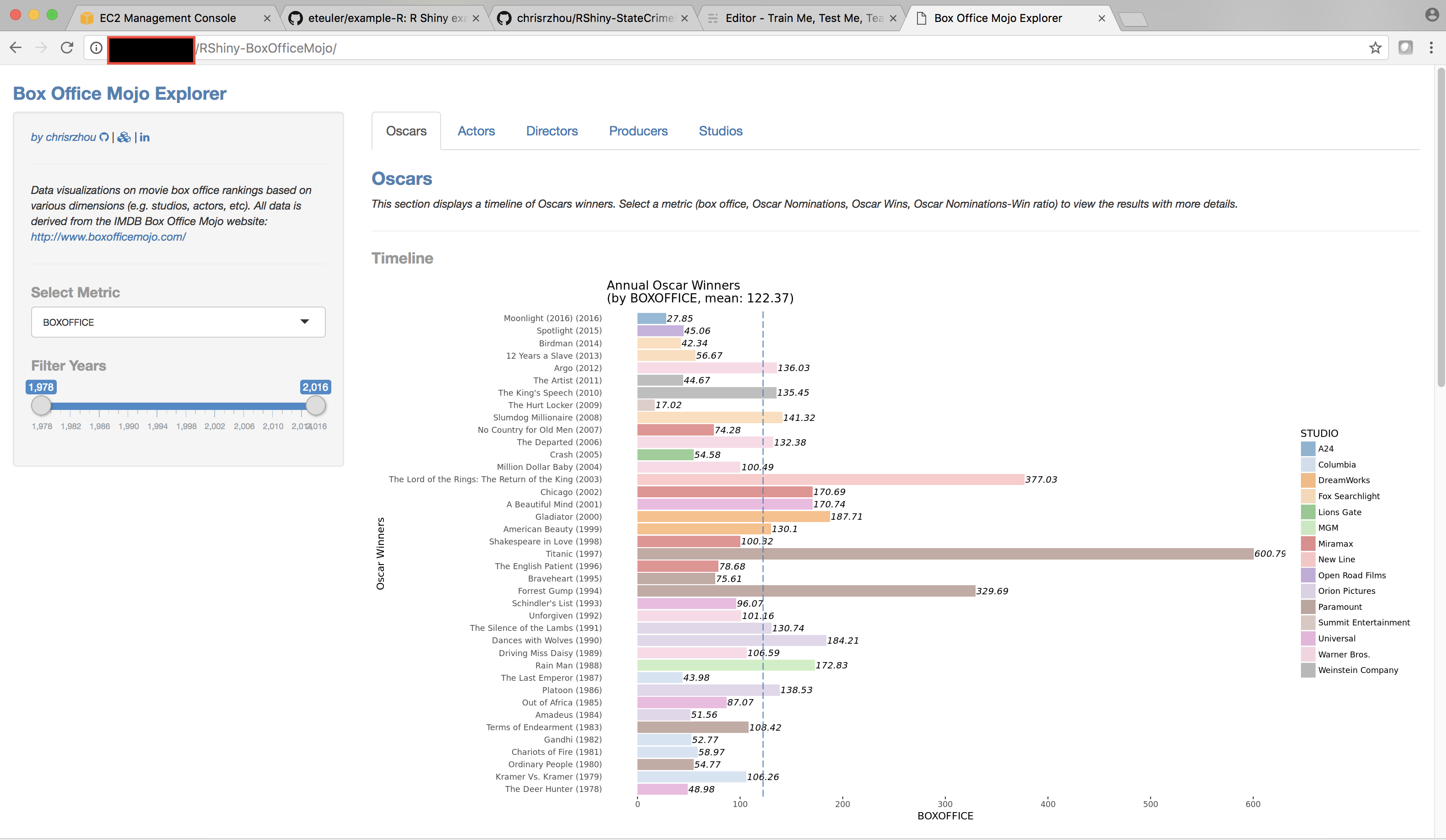Viewport: 1446px width, 840px height.
Task: Click the cubes icon in sidebar
Action: pyautogui.click(x=124, y=137)
